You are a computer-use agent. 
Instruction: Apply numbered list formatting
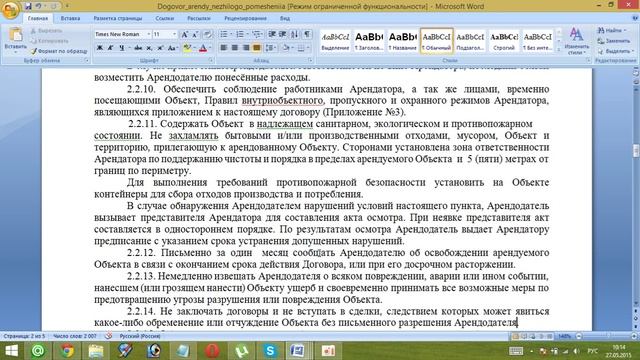coord(240,34)
